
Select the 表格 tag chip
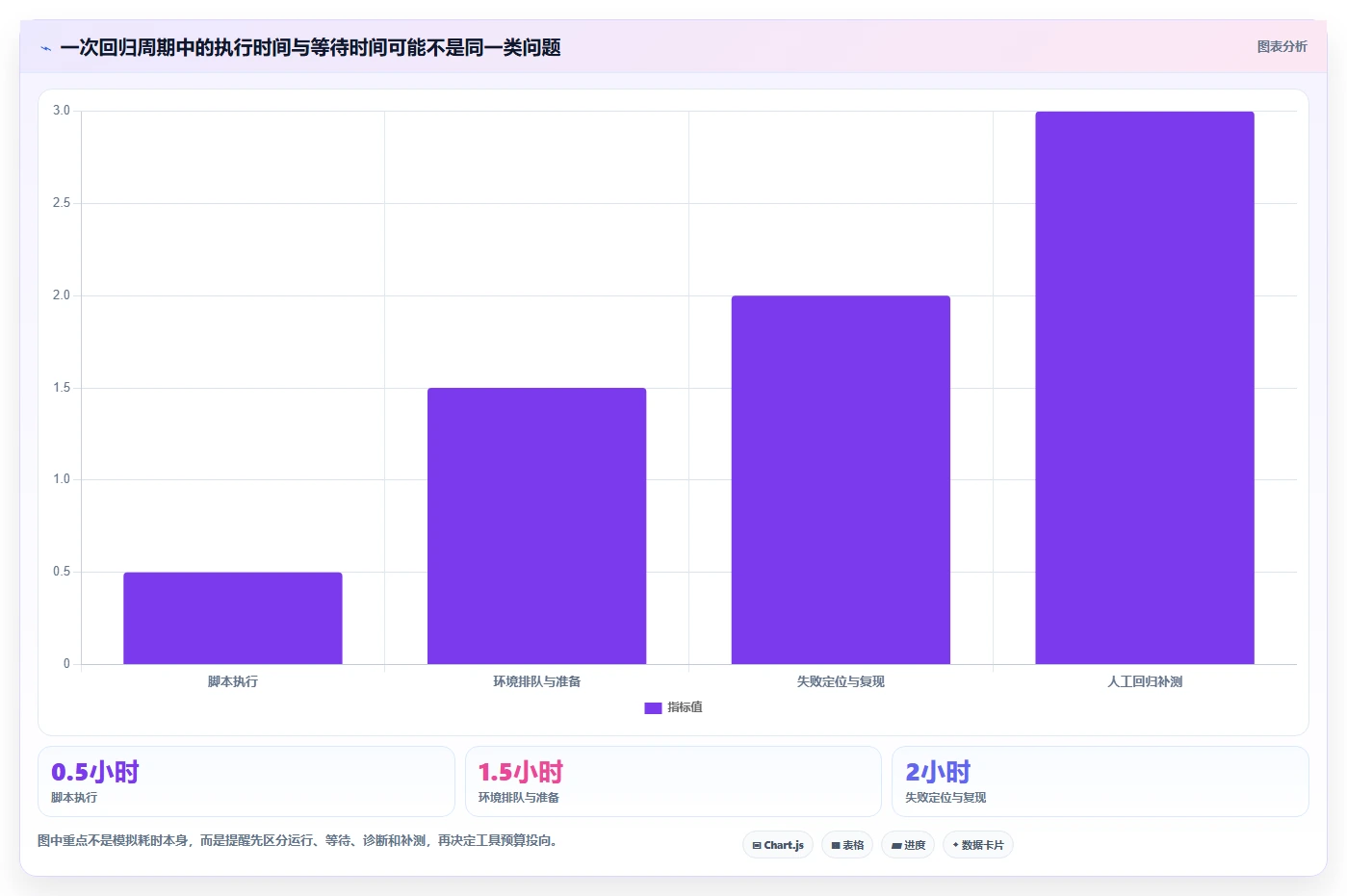coord(847,845)
